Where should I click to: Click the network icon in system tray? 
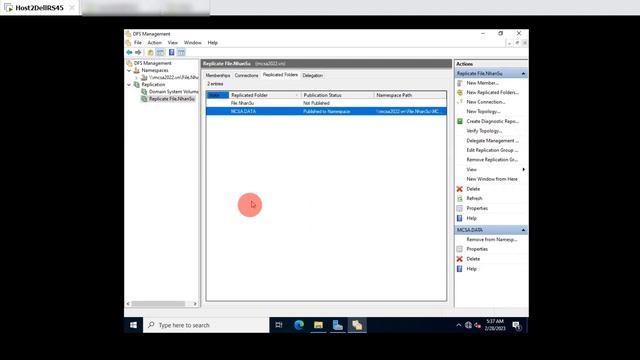tap(468, 325)
